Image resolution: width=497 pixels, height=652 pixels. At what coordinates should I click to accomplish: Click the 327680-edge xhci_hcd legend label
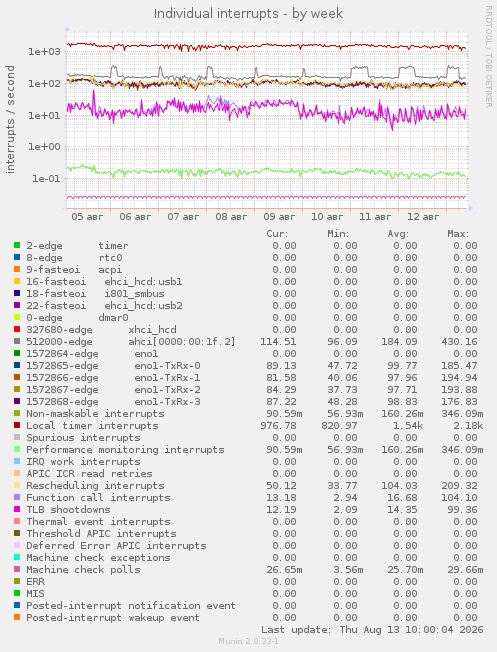click(101, 330)
